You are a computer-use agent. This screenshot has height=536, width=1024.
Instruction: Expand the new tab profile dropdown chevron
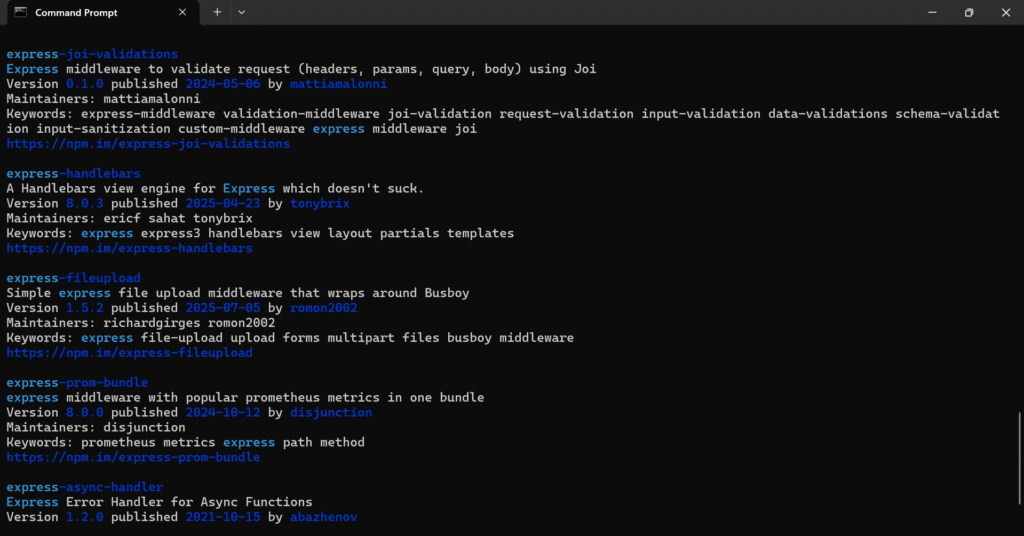[241, 12]
